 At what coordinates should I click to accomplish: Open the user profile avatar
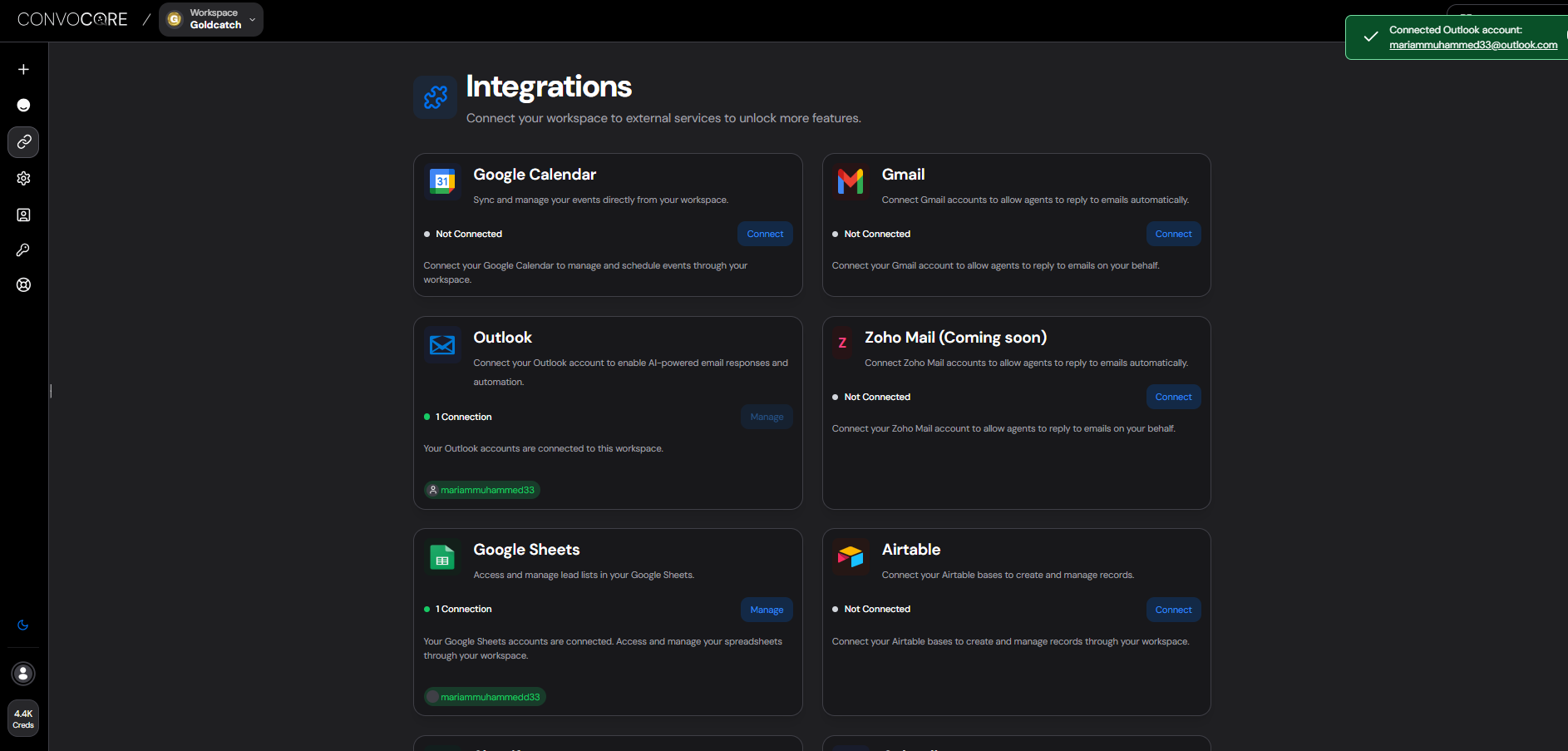click(x=23, y=674)
